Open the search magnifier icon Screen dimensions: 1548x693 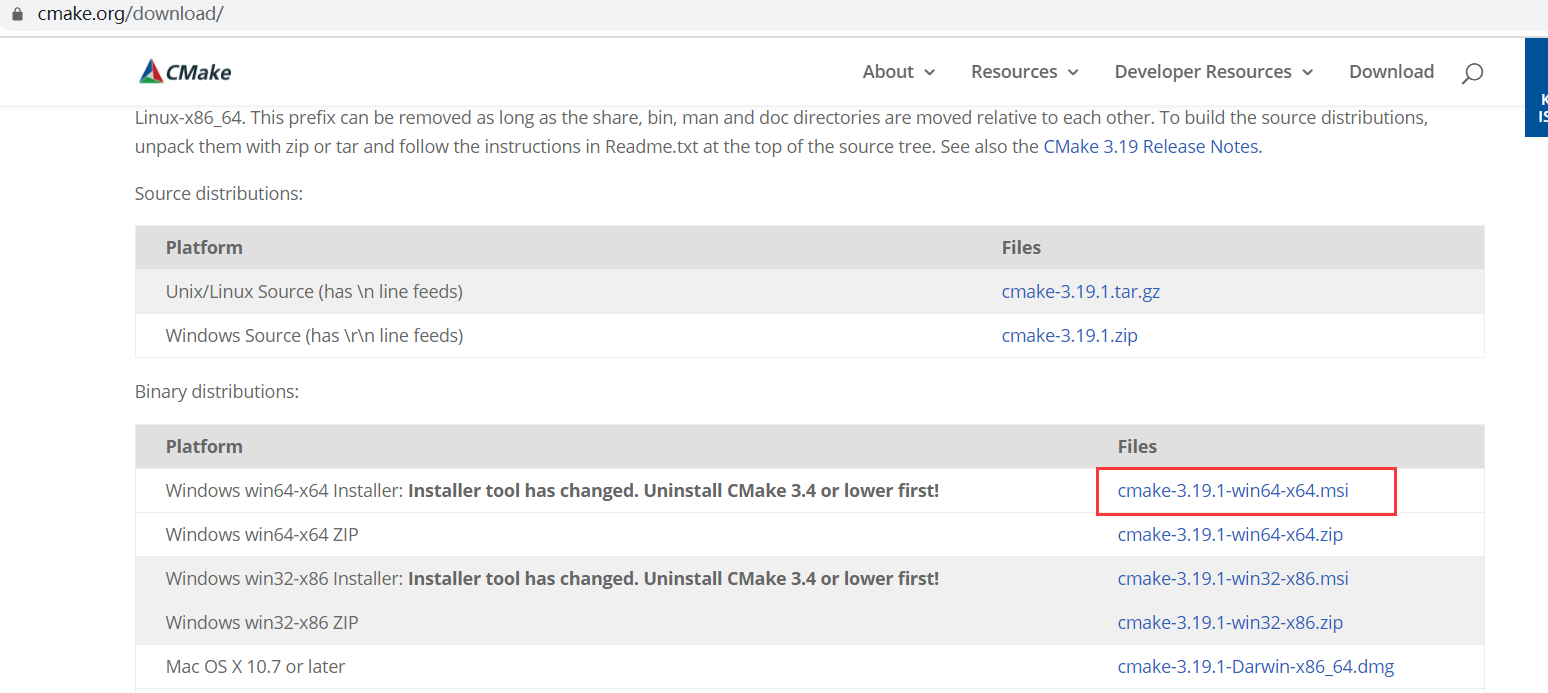(x=1472, y=73)
